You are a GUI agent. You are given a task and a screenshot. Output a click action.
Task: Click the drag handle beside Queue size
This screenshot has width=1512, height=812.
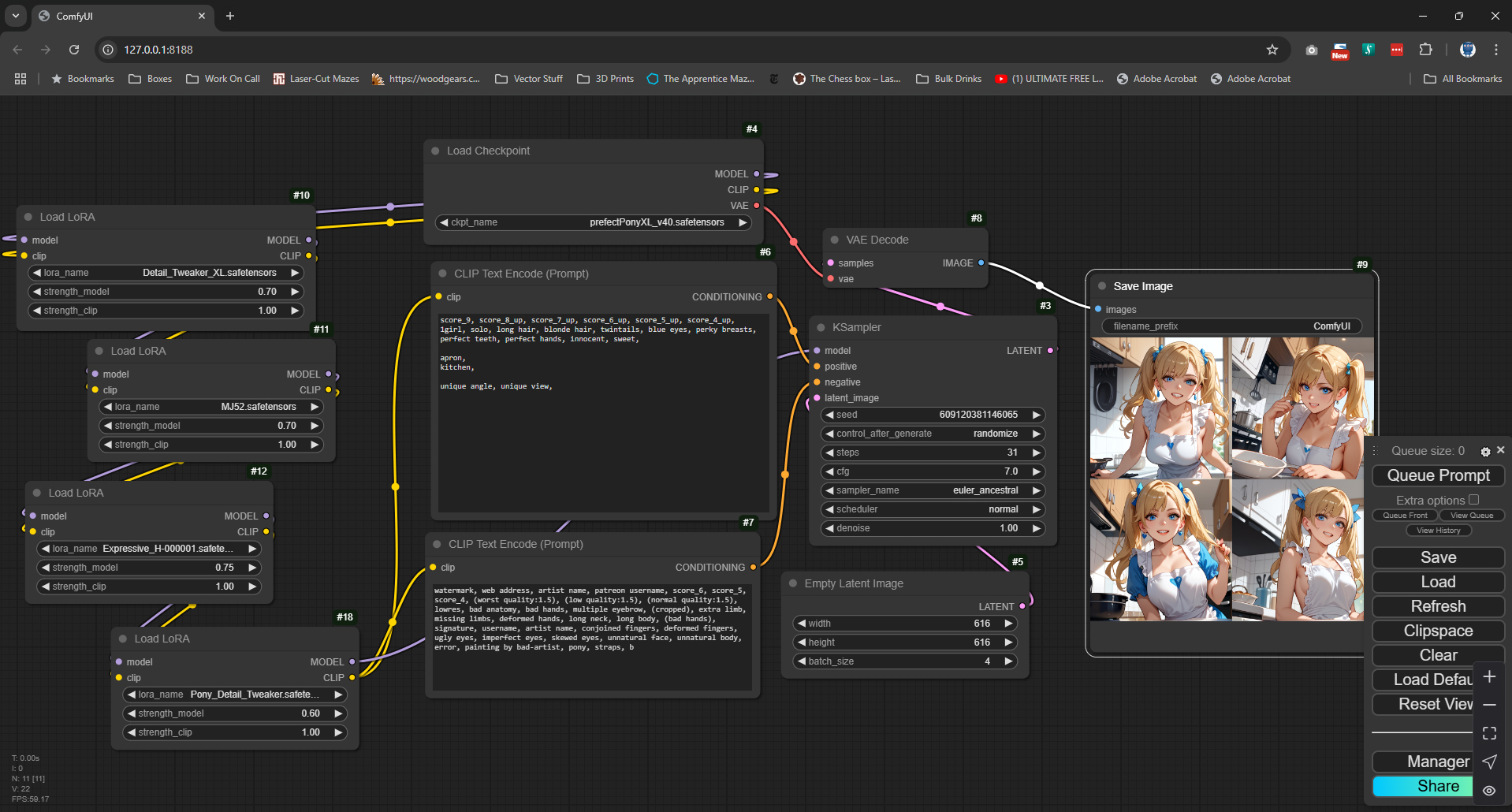point(1374,451)
